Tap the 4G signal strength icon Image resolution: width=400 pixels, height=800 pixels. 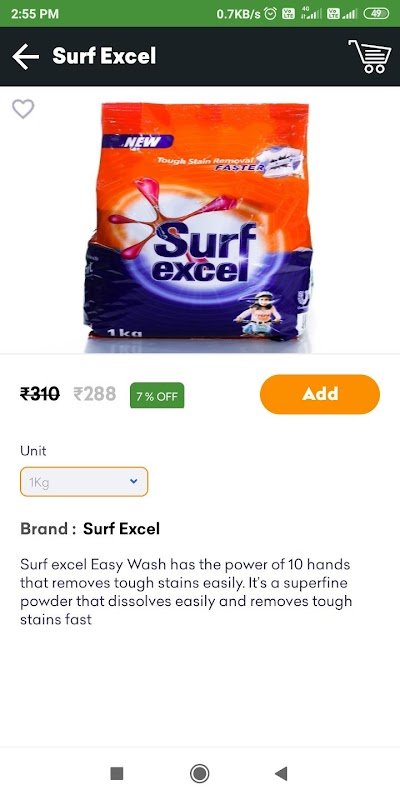(x=311, y=14)
